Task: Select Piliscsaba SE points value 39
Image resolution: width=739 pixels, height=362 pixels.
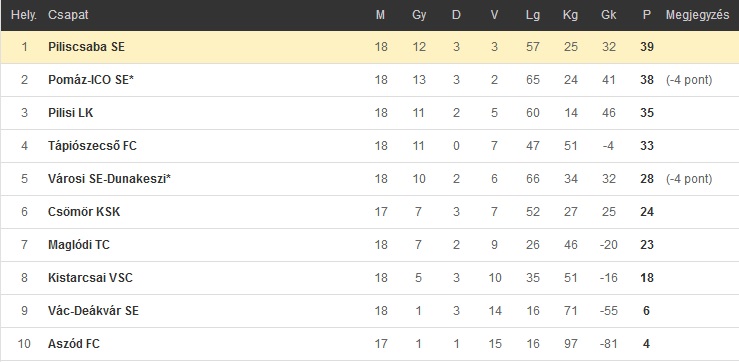Action: tap(647, 47)
